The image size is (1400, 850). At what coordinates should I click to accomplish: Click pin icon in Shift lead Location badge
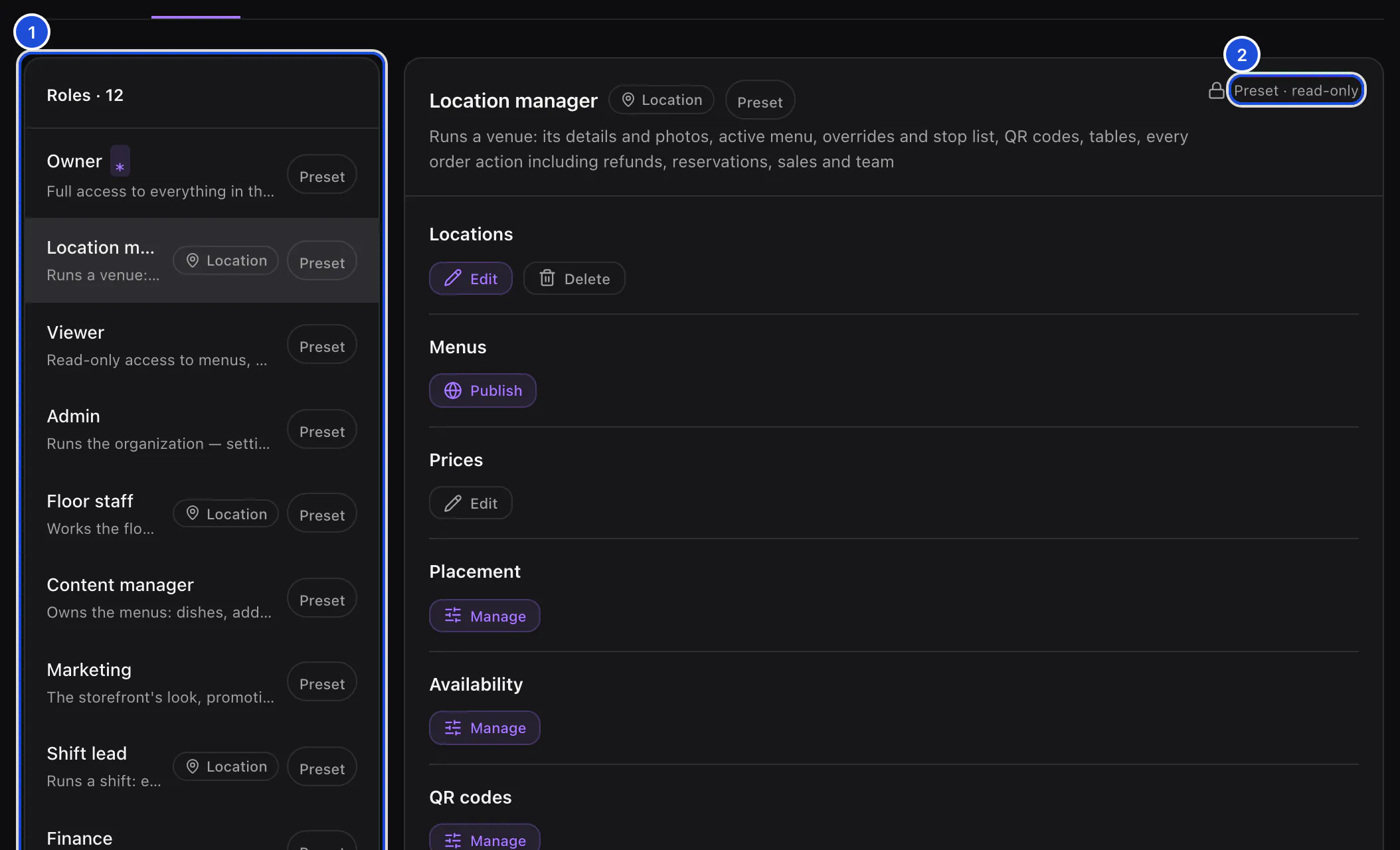point(193,766)
